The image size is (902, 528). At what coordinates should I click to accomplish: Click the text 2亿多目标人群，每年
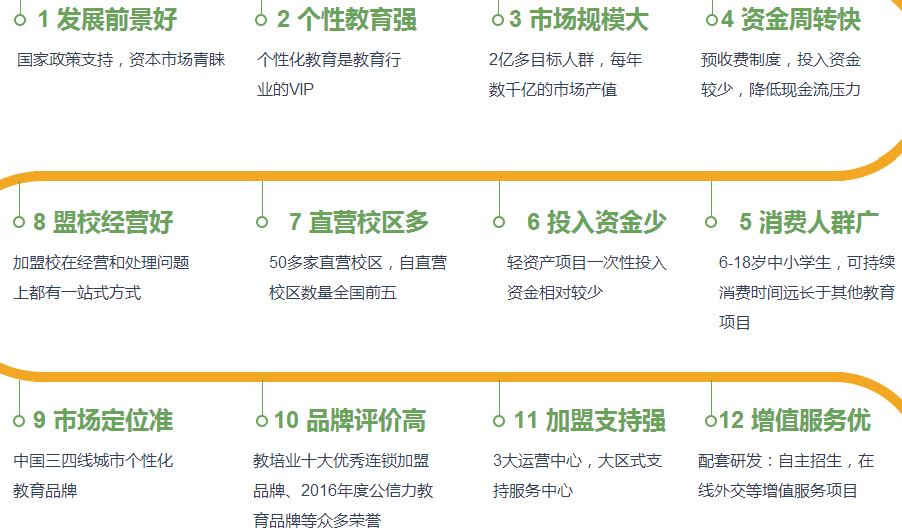[565, 60]
